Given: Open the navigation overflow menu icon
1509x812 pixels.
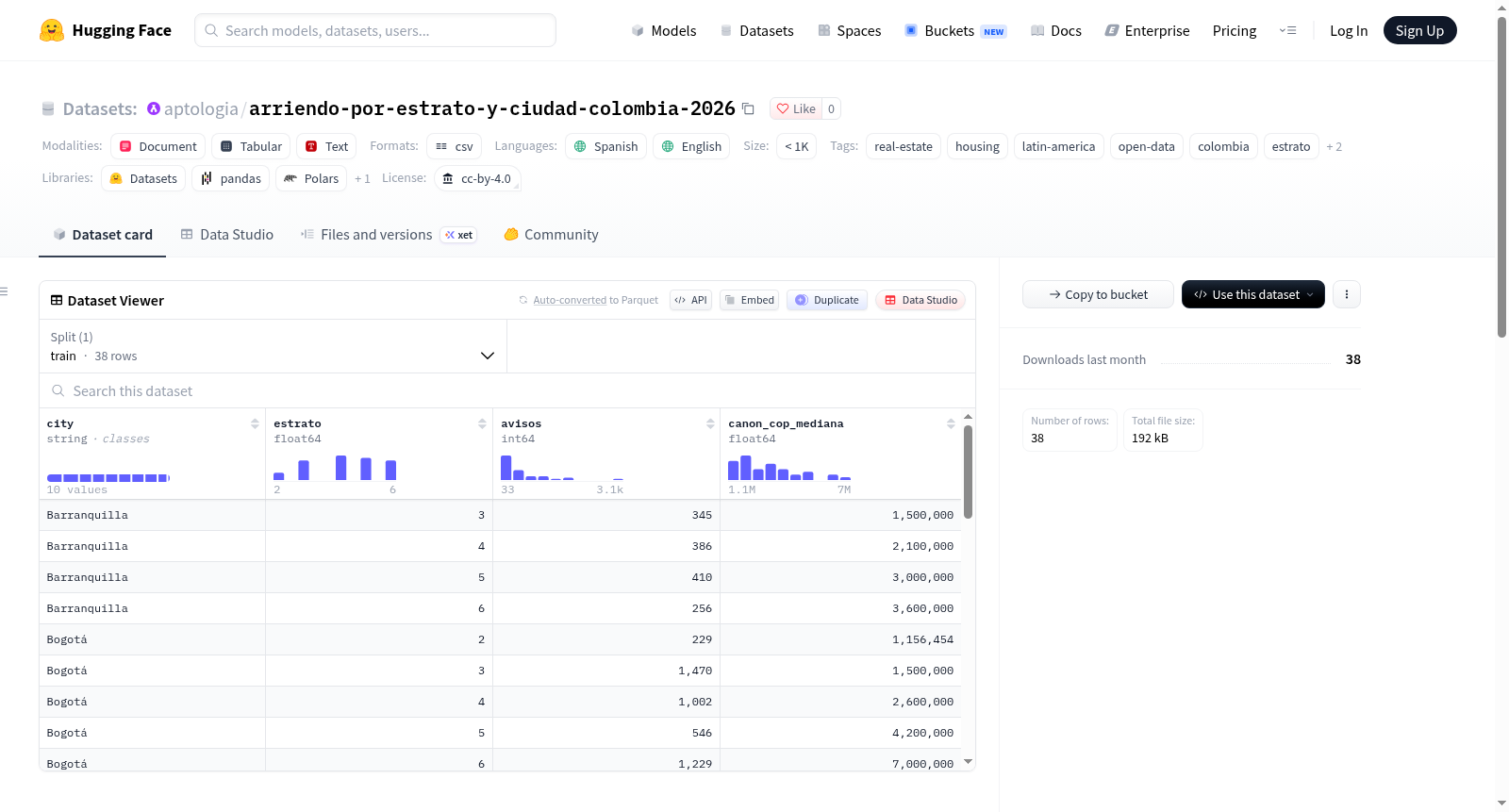Looking at the screenshot, I should coord(1287,30).
